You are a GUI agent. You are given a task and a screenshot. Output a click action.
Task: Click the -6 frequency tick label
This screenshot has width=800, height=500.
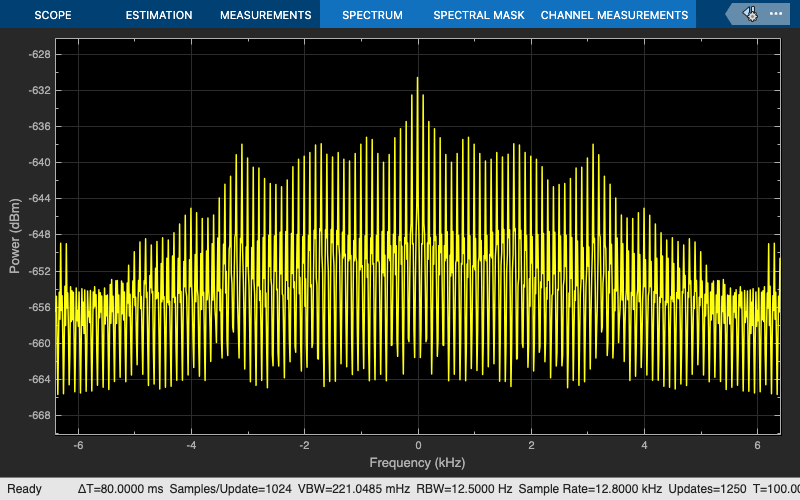[x=78, y=445]
